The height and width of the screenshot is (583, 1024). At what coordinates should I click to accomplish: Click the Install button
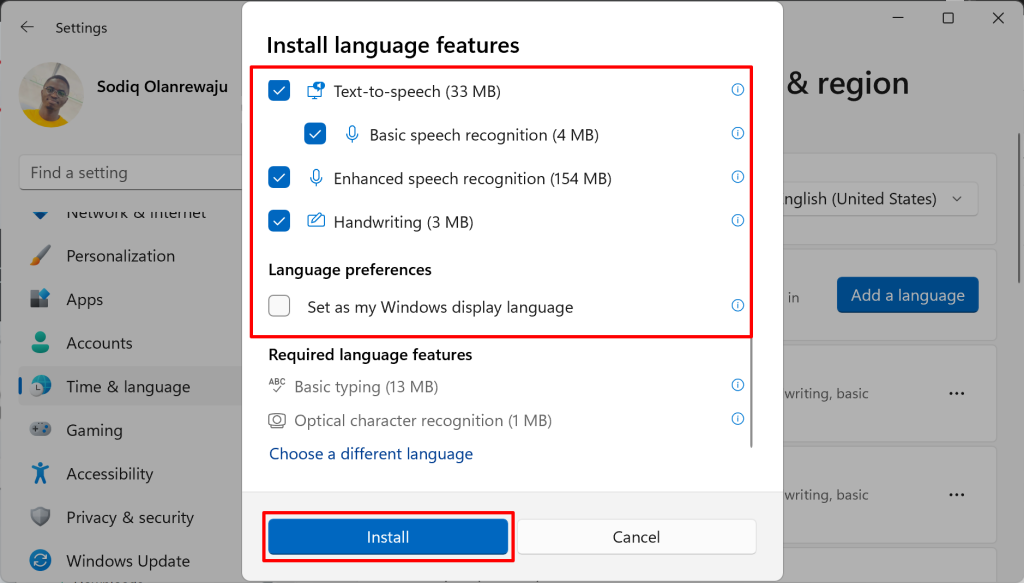388,537
